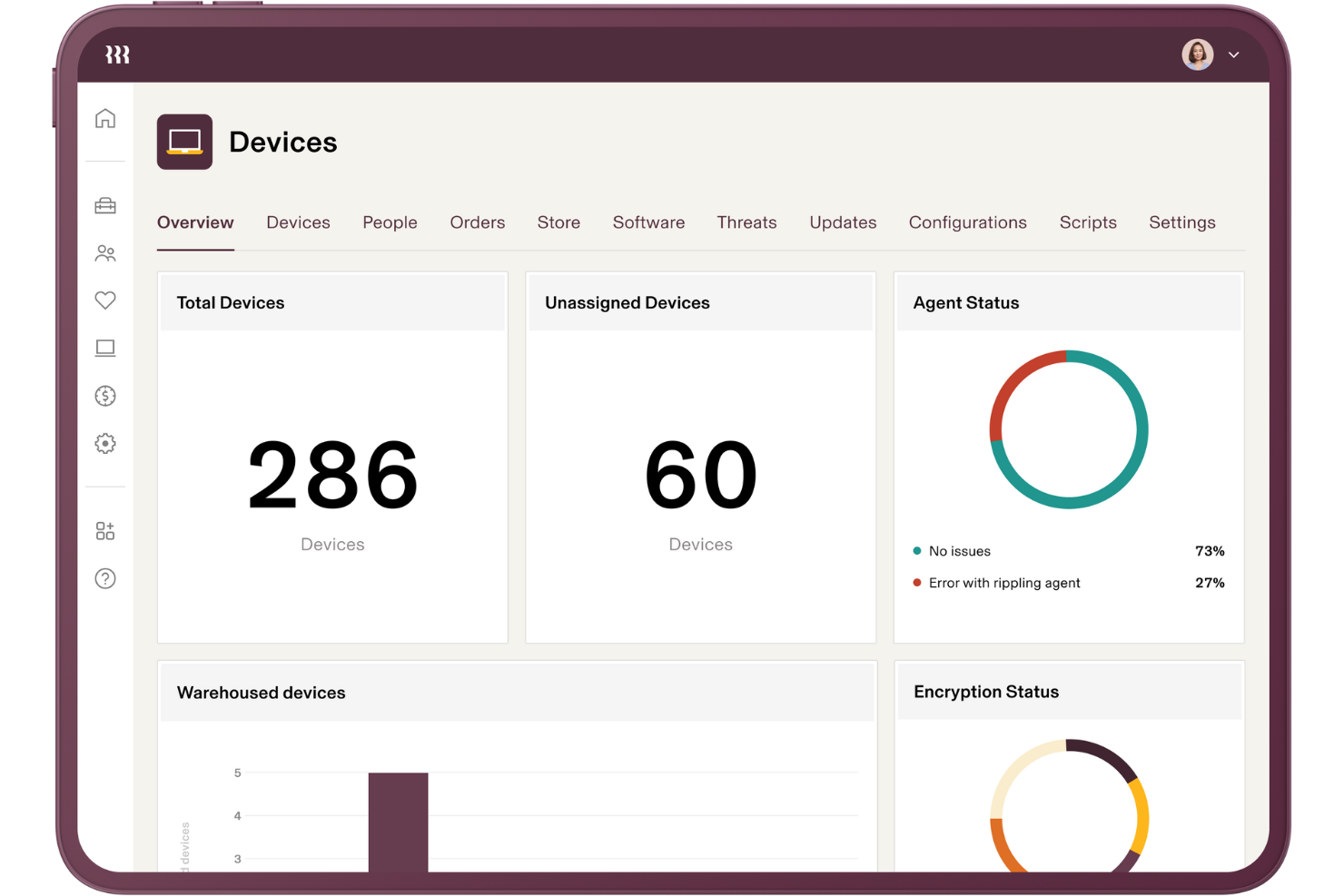
Task: Switch to the Scripts tab
Action: [1088, 222]
